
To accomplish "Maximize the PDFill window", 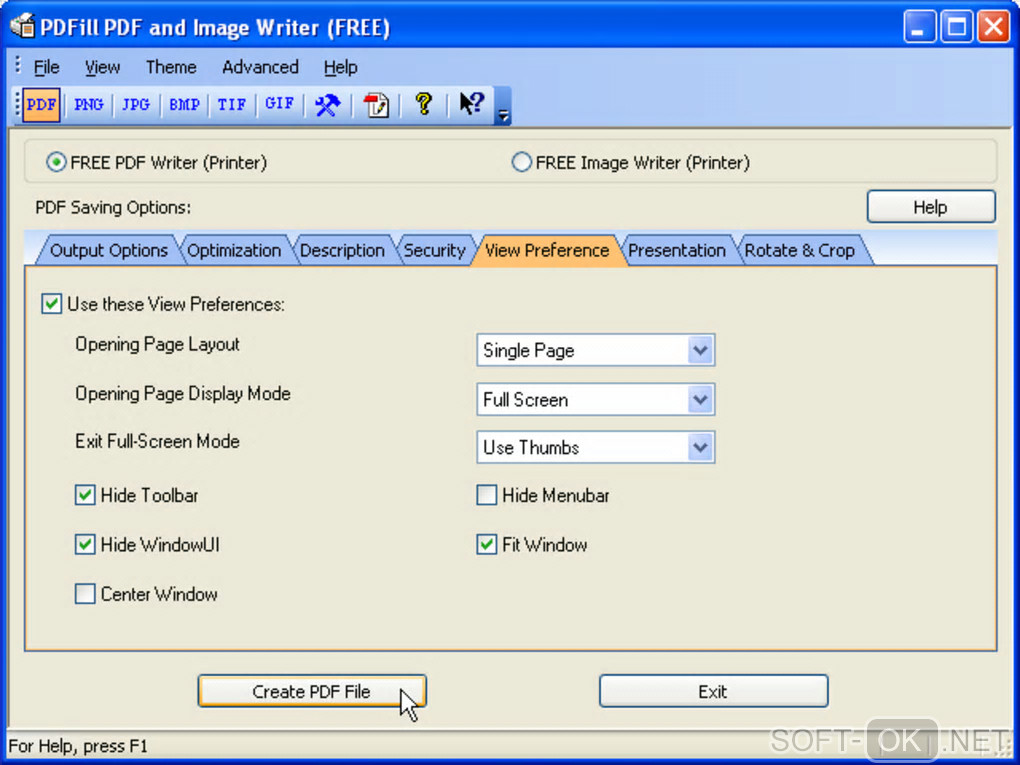I will (956, 27).
